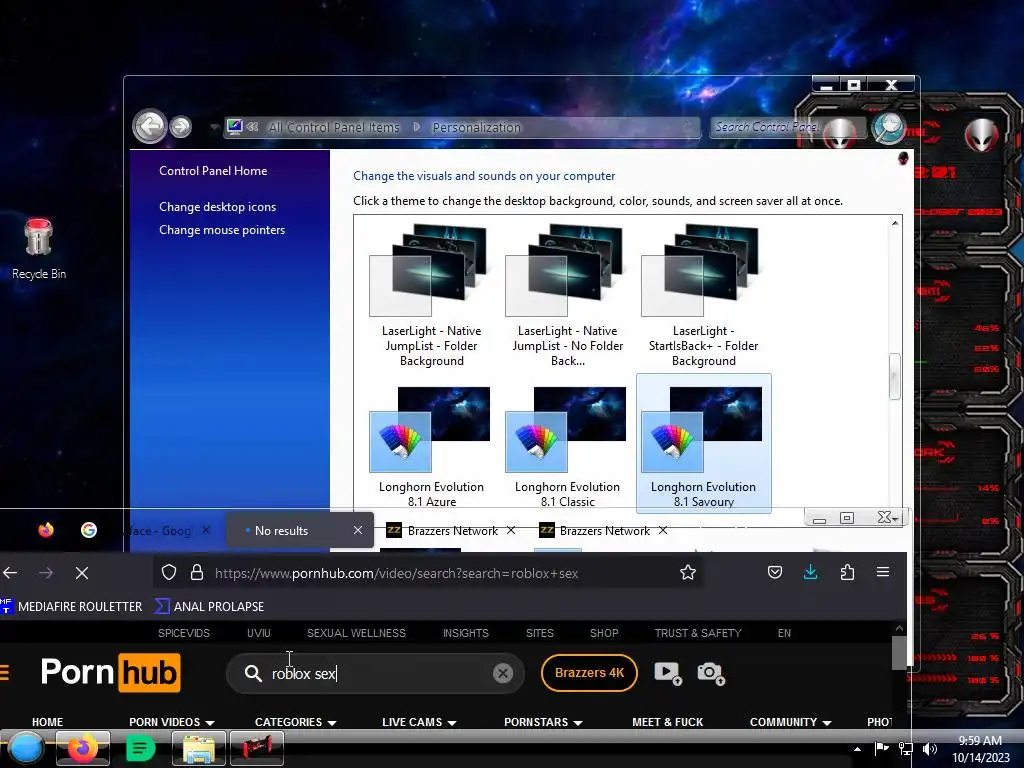Click the browser Forward arrow
The height and width of the screenshot is (768, 1024).
pos(46,573)
